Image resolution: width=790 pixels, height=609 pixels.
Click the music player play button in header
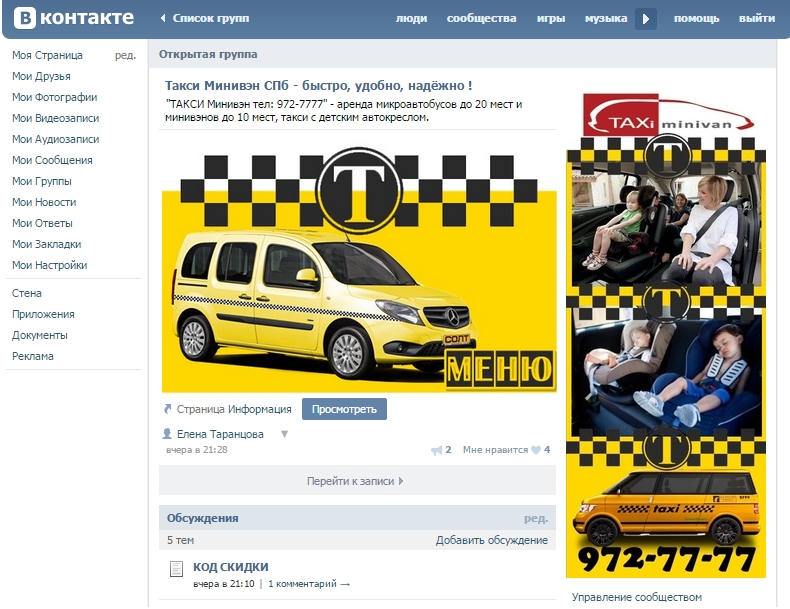[x=646, y=19]
